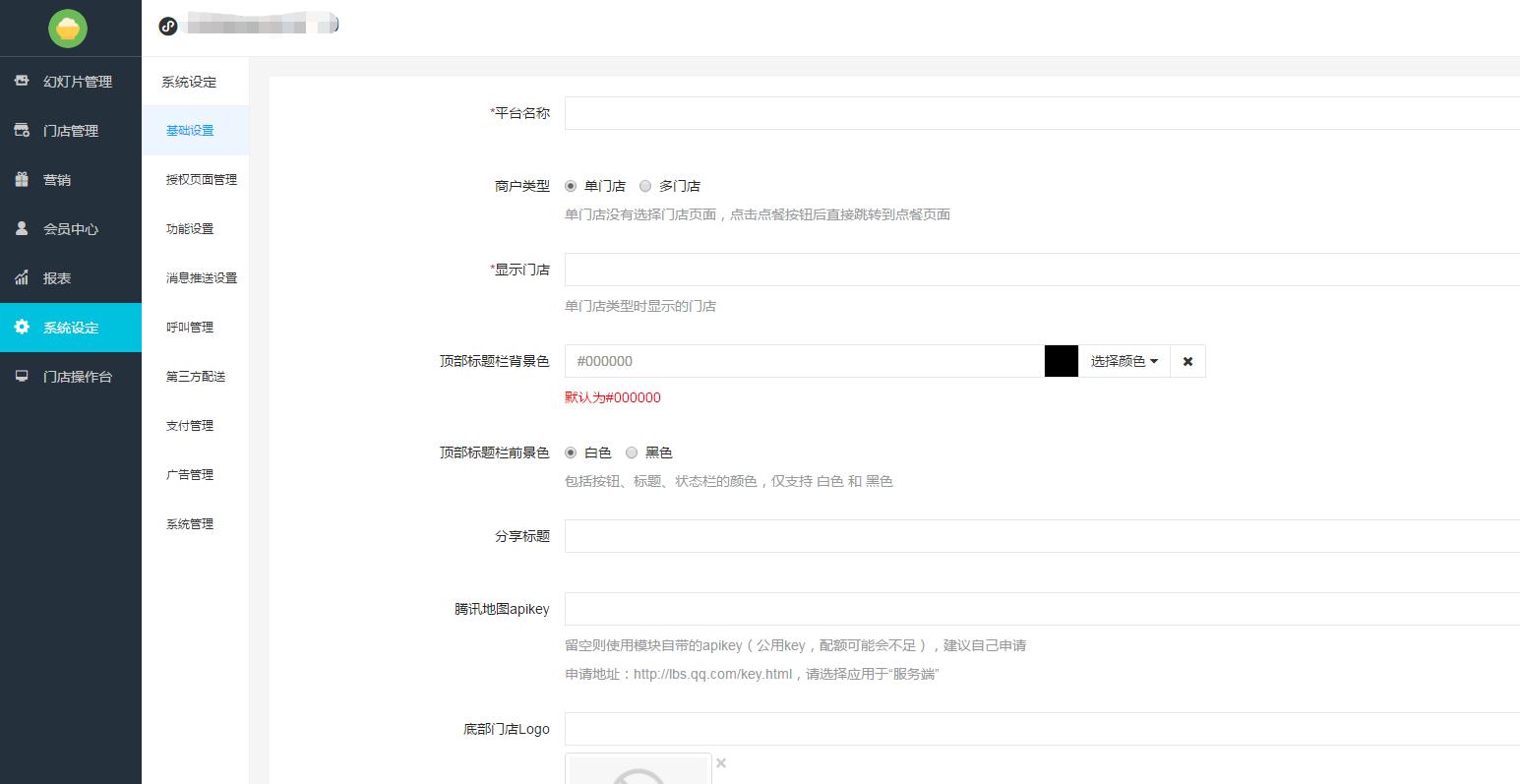Viewport: 1520px width, 784px height.
Task: Clear the background color with the × button
Action: (1187, 361)
